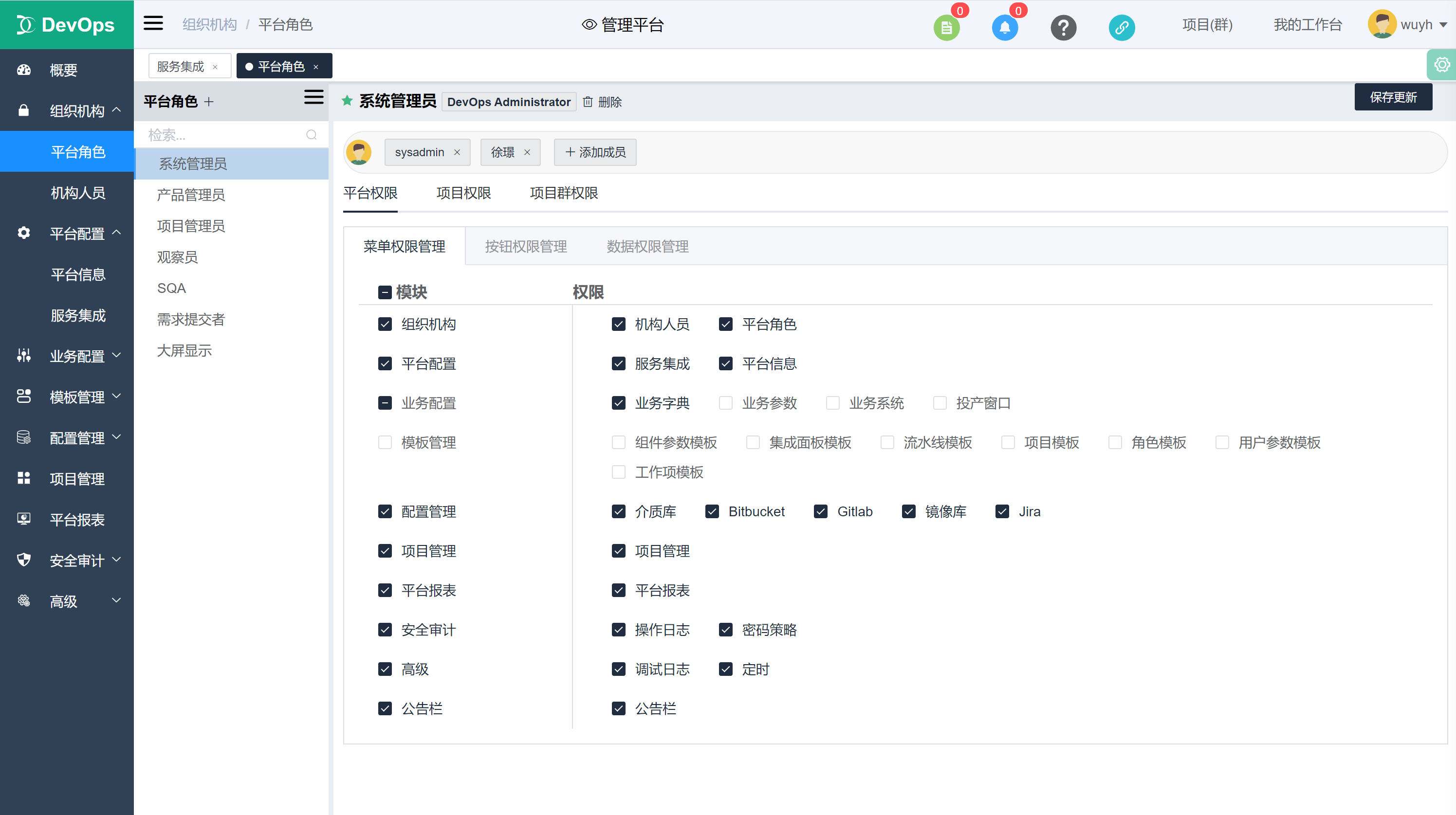The width and height of the screenshot is (1456, 815).
Task: Enable the 投产窗口 permission checkbox
Action: pyautogui.click(x=940, y=403)
